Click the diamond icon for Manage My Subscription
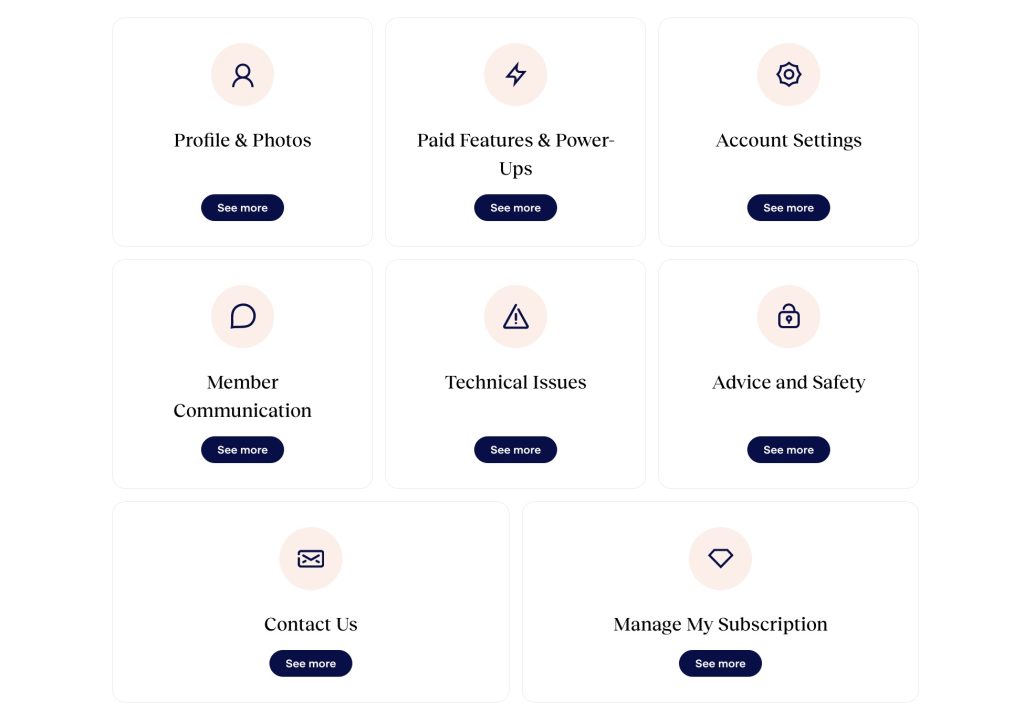This screenshot has height=713, width=1024. 720,559
